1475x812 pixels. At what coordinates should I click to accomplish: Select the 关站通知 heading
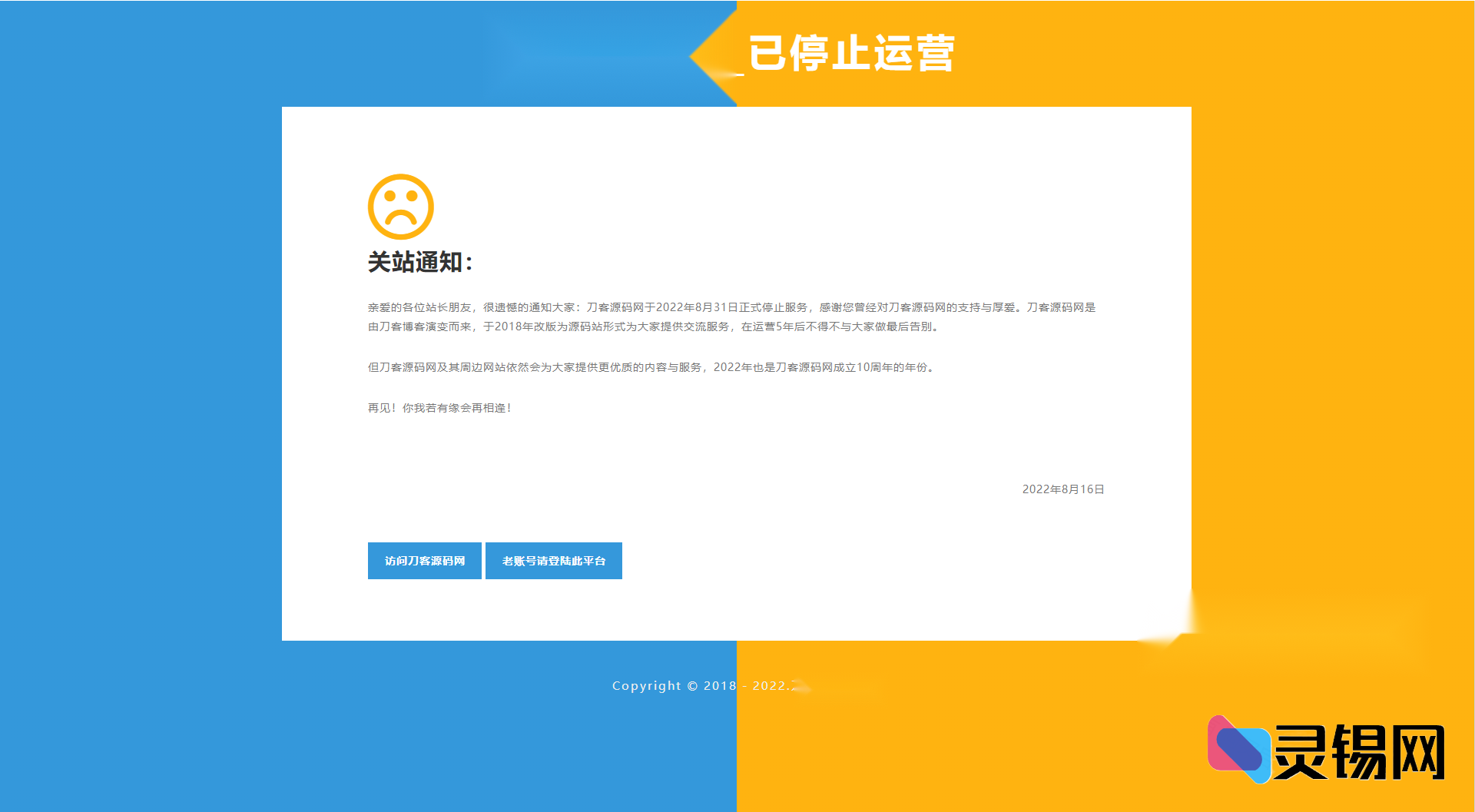tap(418, 262)
